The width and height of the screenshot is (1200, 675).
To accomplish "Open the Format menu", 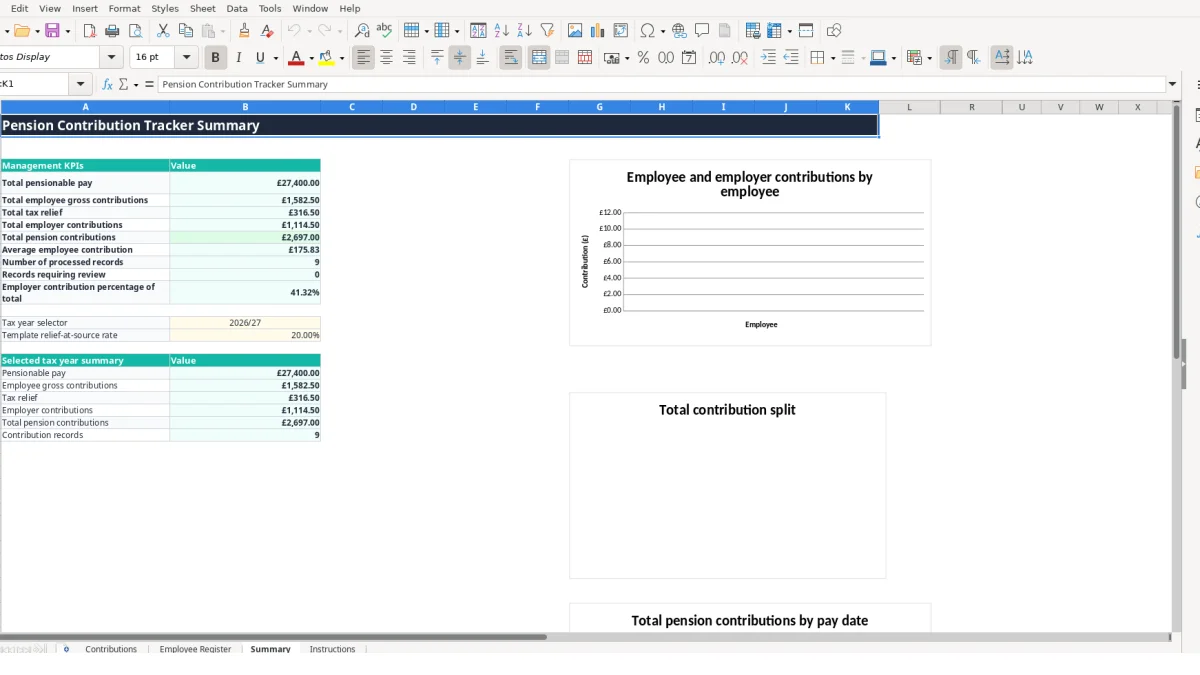I will [124, 8].
